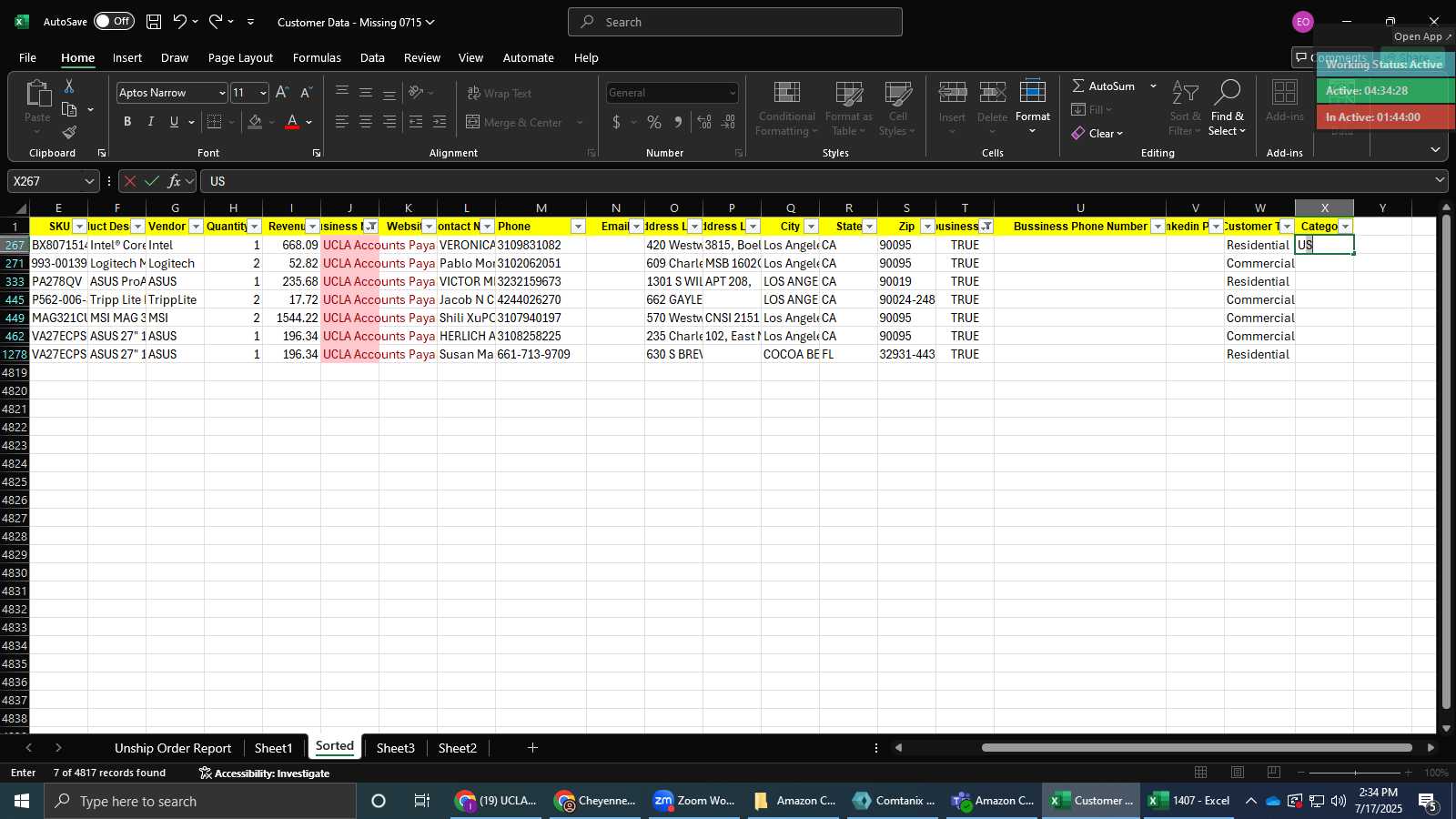Open Task View taskbar icon
The width and height of the screenshot is (1456, 819).
[422, 801]
